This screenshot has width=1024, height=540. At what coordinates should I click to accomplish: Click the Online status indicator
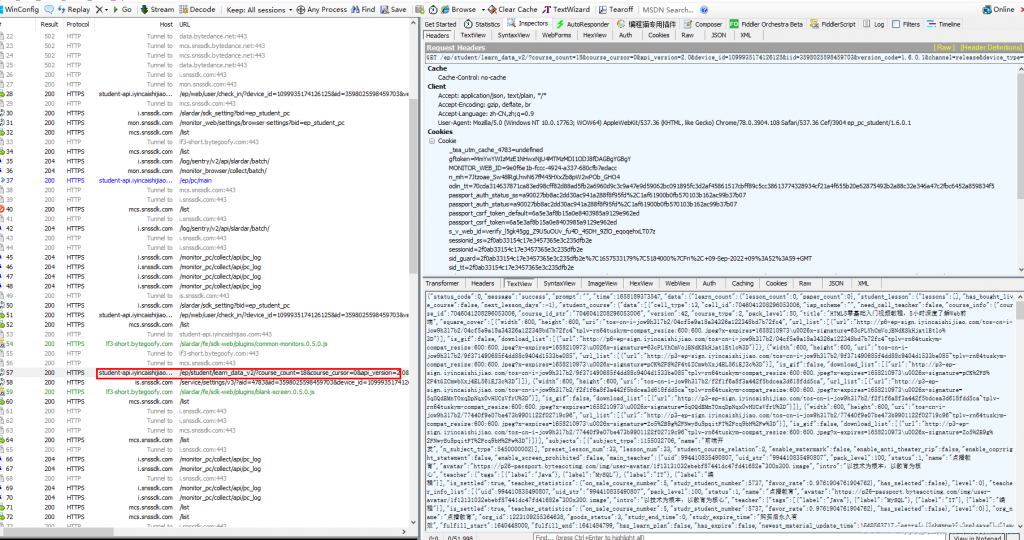999,10
